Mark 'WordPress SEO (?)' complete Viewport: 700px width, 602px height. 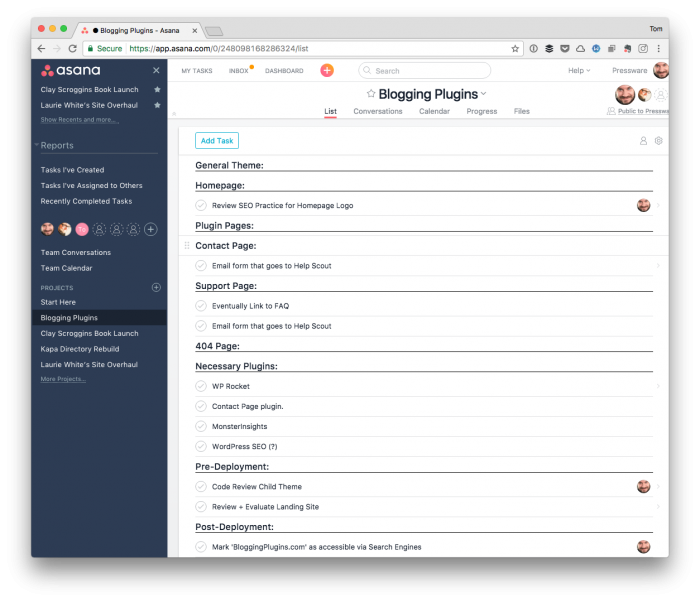click(x=201, y=447)
